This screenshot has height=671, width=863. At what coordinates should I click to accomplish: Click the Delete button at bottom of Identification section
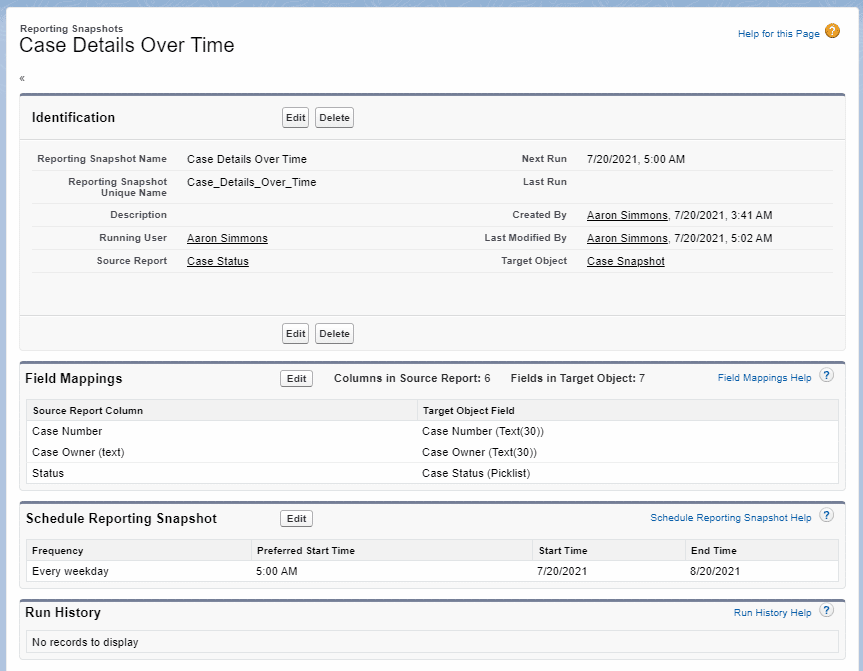335,334
